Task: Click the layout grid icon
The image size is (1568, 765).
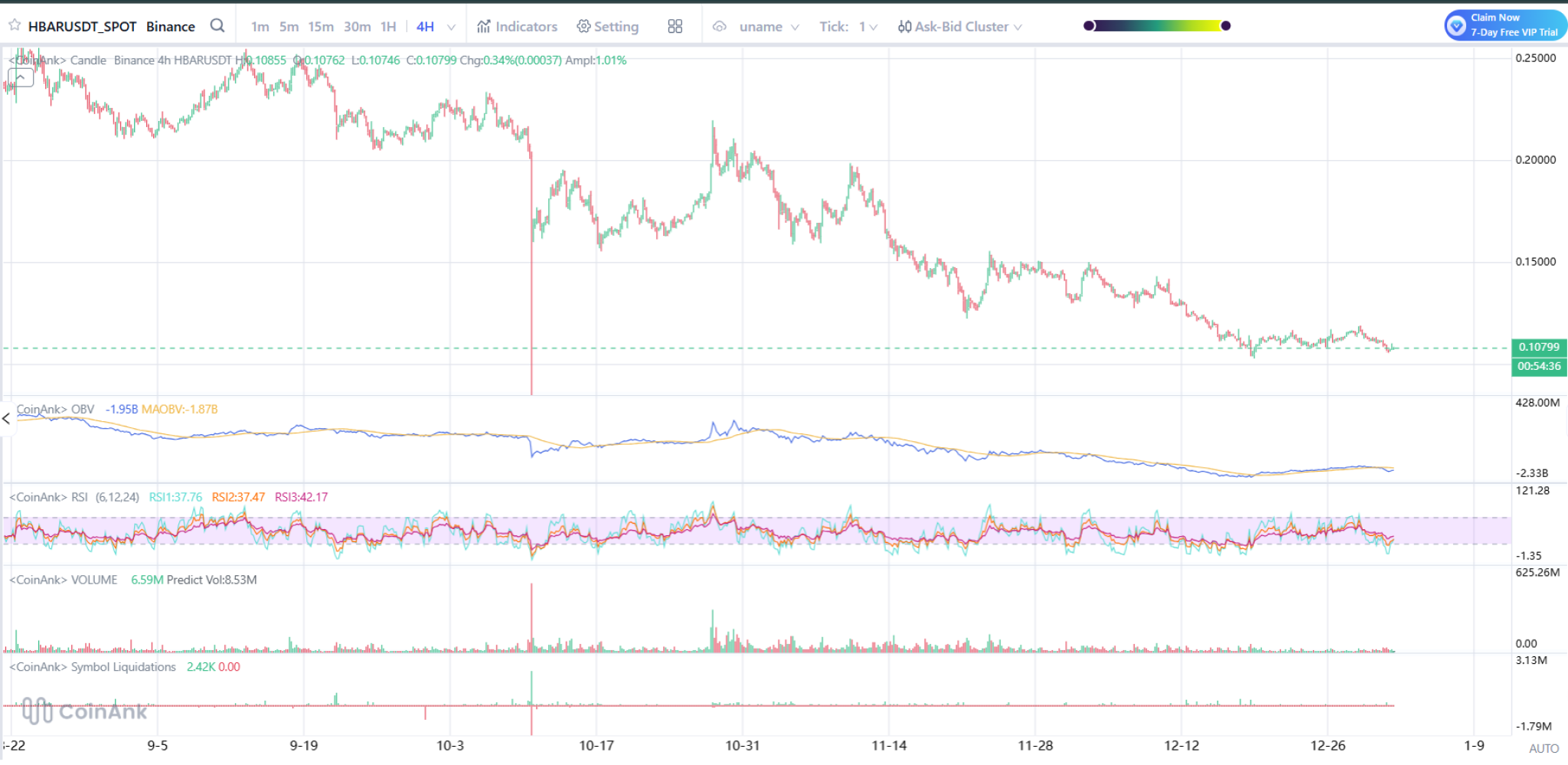Action: [x=675, y=25]
